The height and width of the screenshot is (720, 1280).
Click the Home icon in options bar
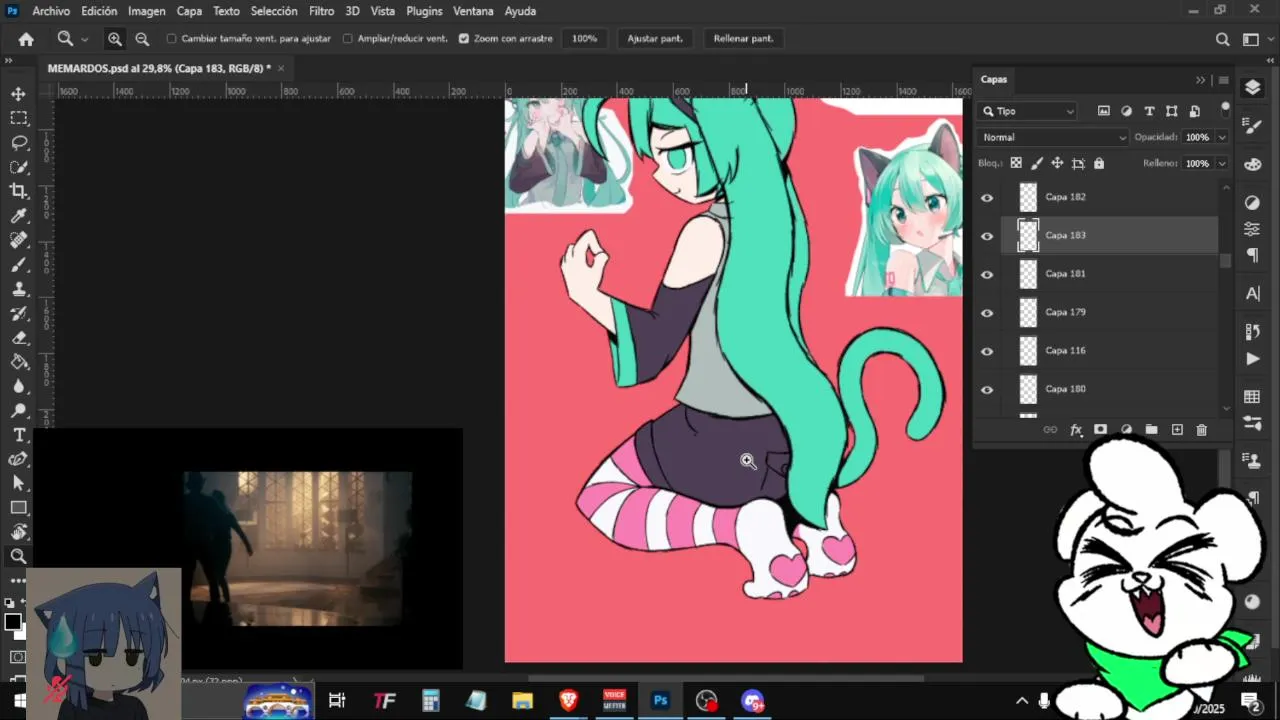click(x=26, y=39)
